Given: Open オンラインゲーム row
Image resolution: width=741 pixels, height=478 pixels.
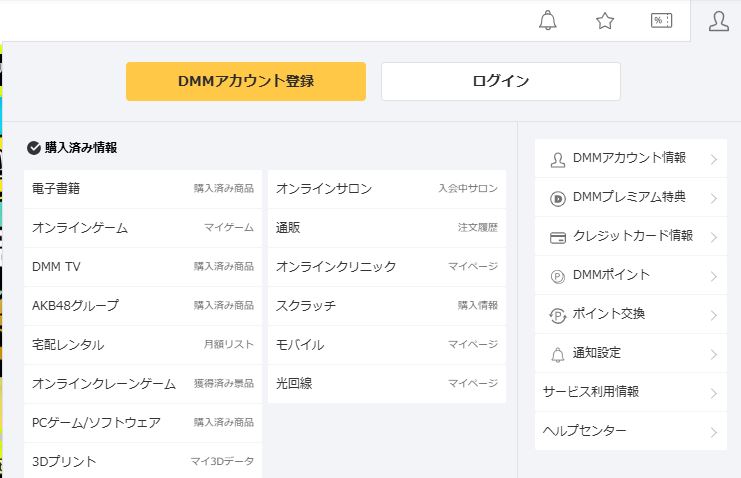Looking at the screenshot, I should (x=143, y=228).
